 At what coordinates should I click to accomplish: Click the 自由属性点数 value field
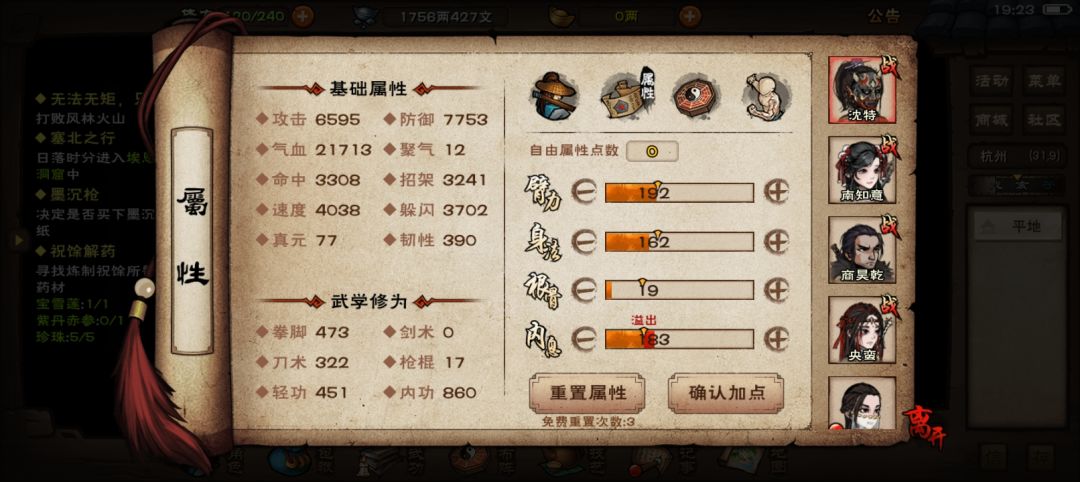point(652,151)
